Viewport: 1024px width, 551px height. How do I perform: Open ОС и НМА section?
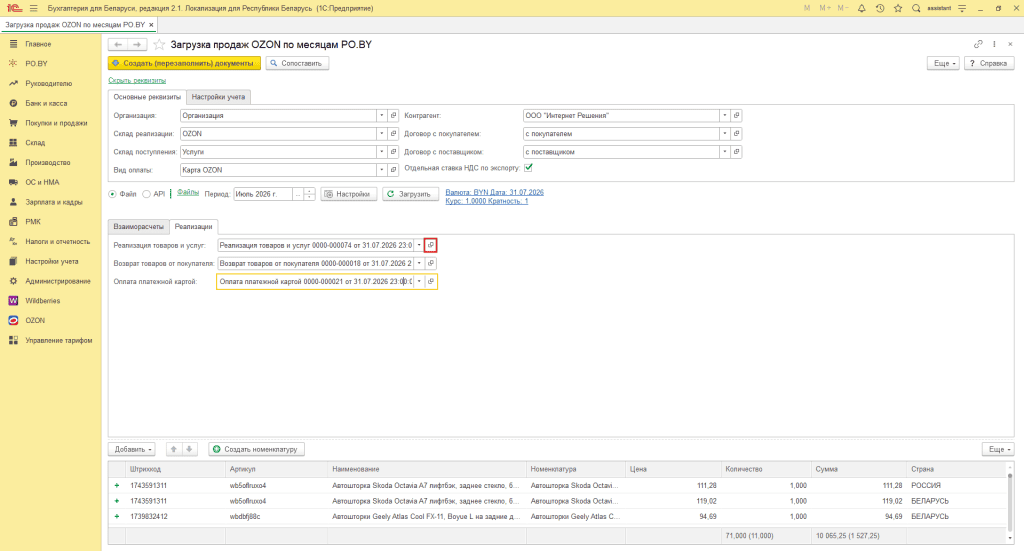pyautogui.click(x=42, y=182)
